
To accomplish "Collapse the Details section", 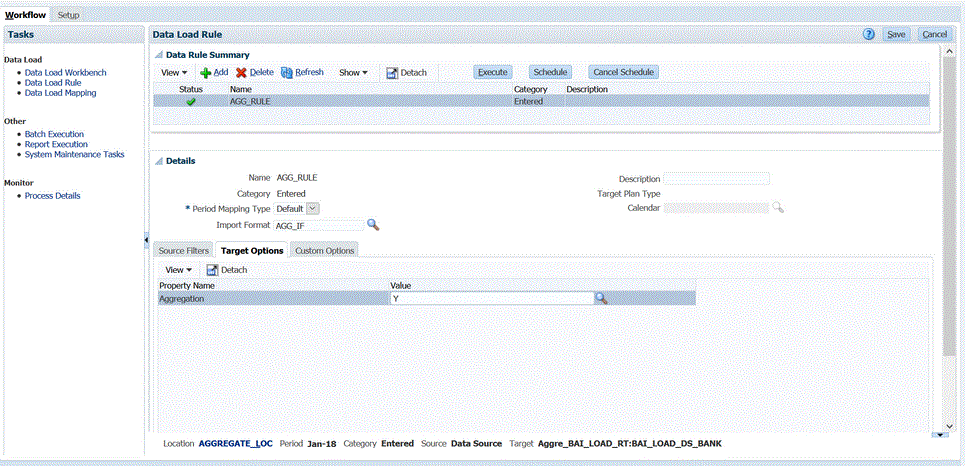I will [158, 161].
